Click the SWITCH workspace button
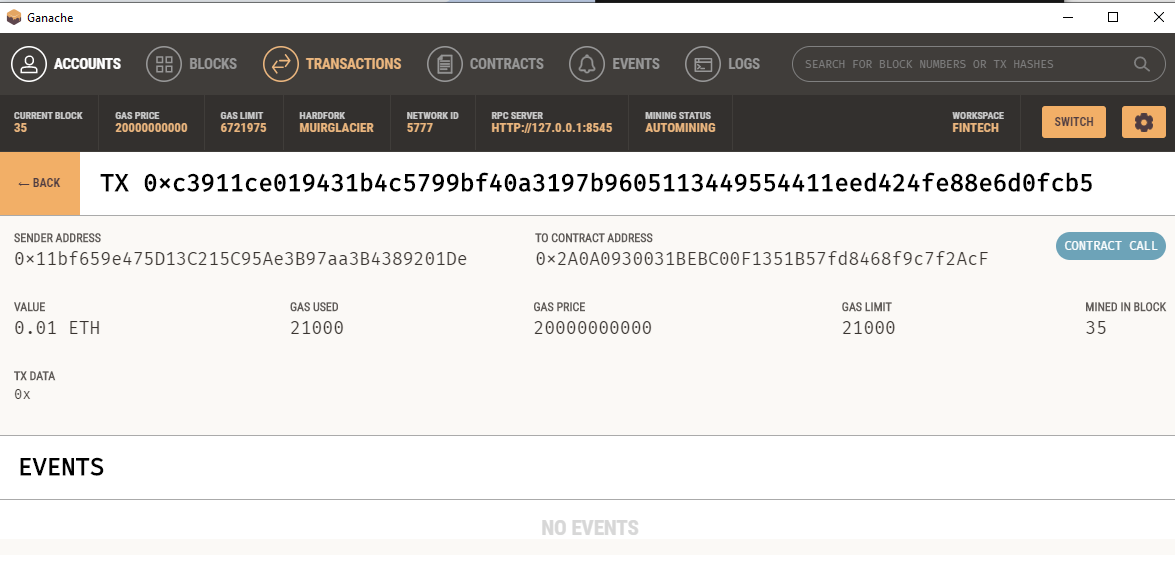 tap(1074, 122)
